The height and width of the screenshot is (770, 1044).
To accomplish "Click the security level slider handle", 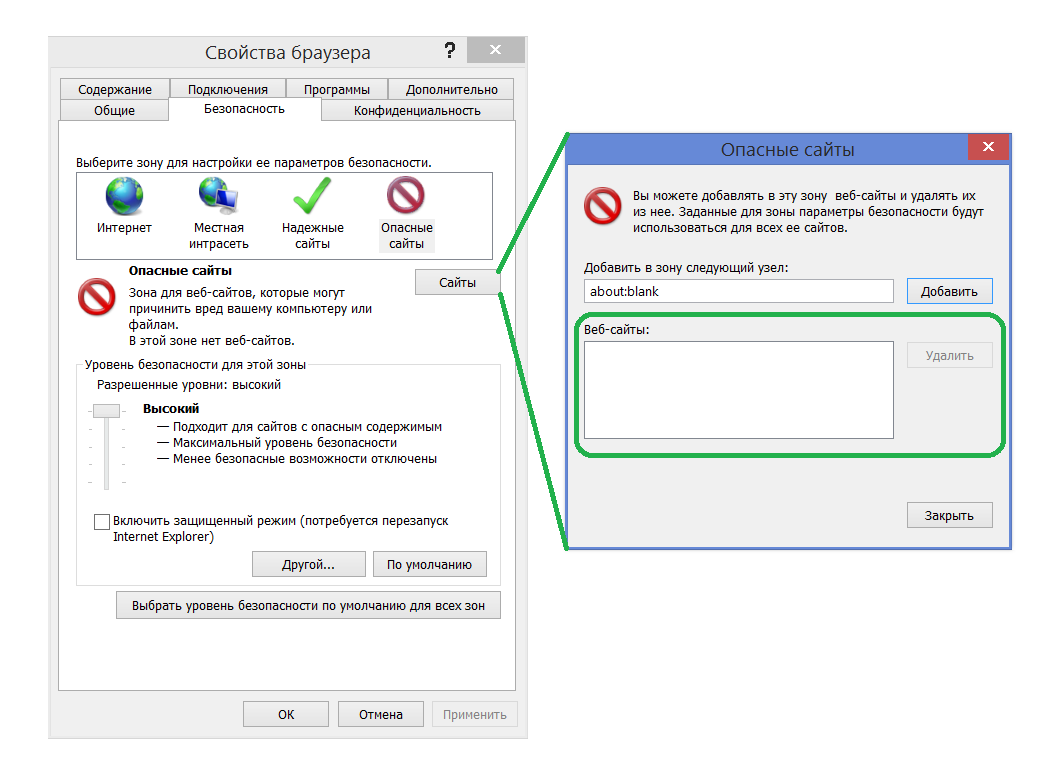I will 106,410.
